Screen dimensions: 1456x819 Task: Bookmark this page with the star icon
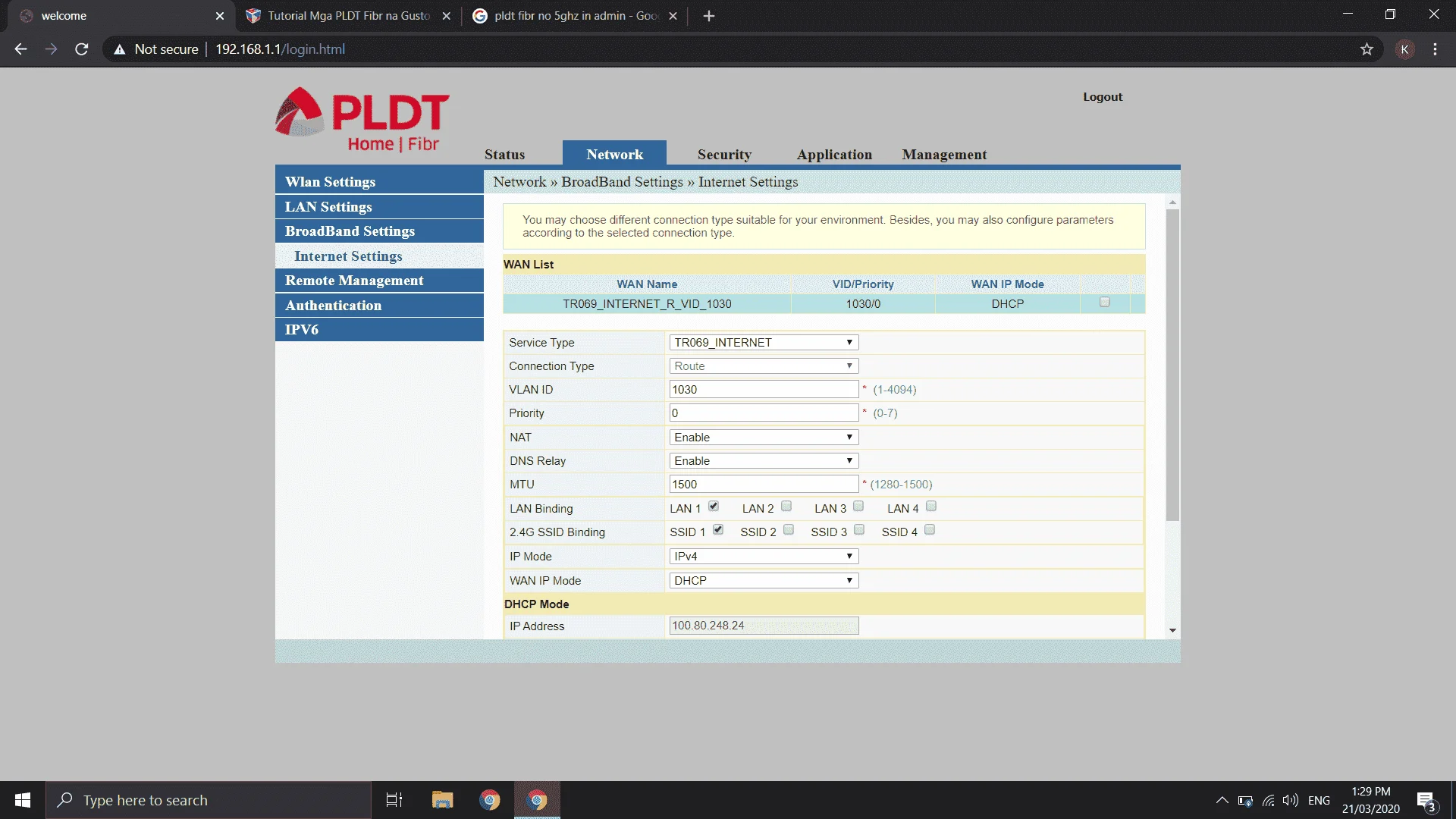click(x=1367, y=49)
